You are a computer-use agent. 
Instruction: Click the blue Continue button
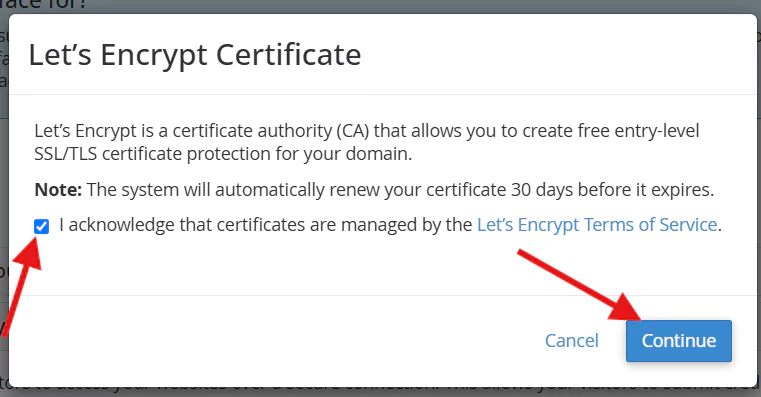[678, 341]
